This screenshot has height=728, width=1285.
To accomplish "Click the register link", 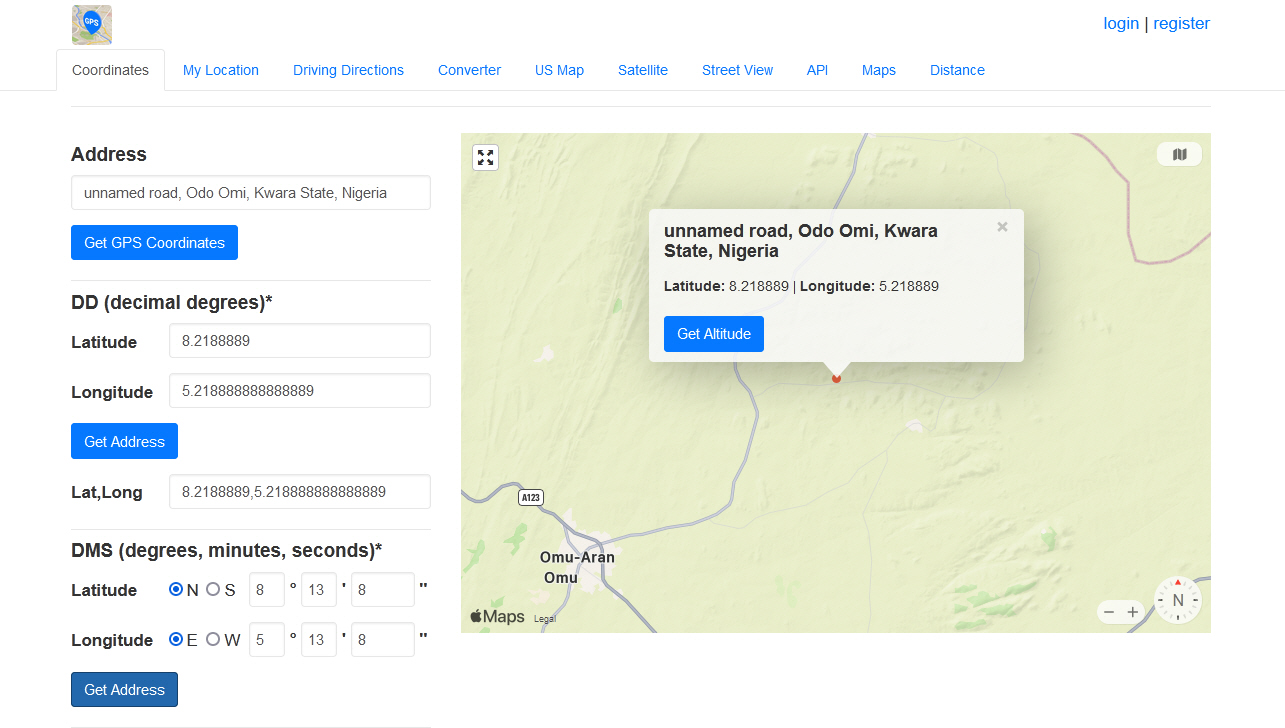I will [1181, 24].
